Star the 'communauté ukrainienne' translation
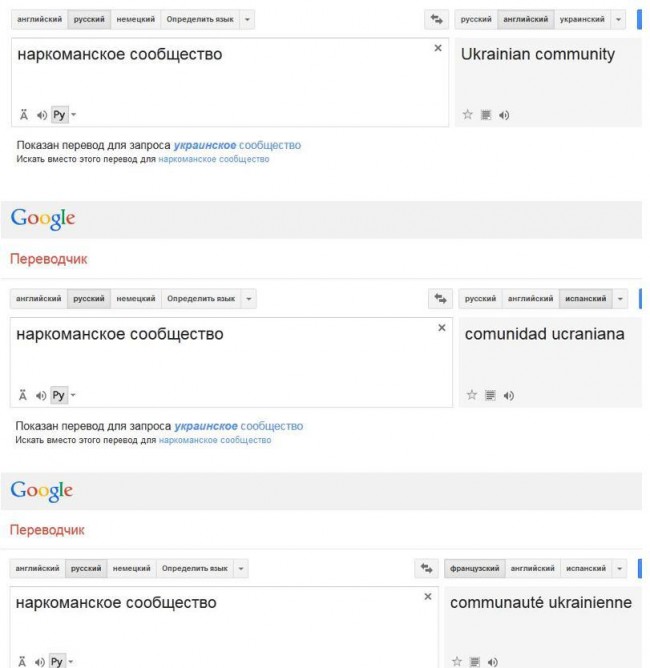Image resolution: width=650 pixels, height=668 pixels. click(456, 661)
